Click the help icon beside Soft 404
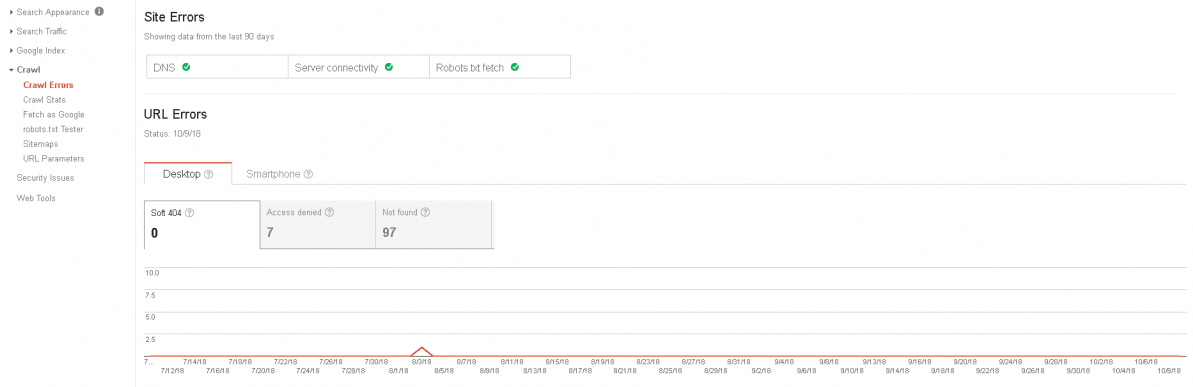 click(x=189, y=213)
